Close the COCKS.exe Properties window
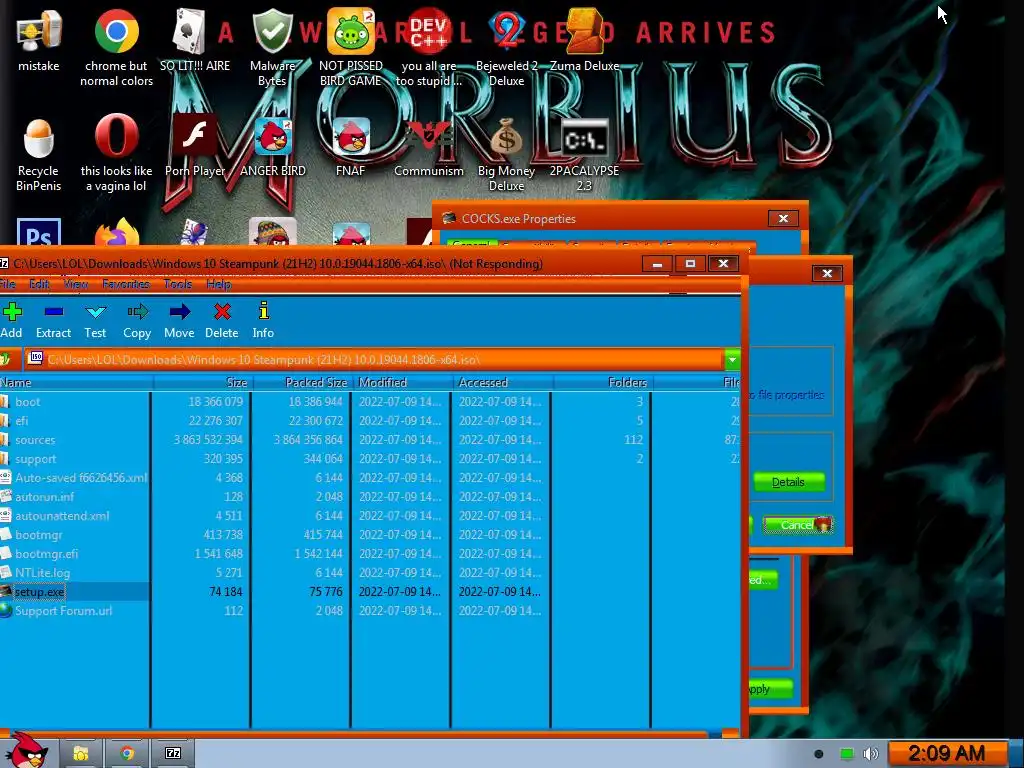Viewport: 1024px width, 768px height. [783, 218]
